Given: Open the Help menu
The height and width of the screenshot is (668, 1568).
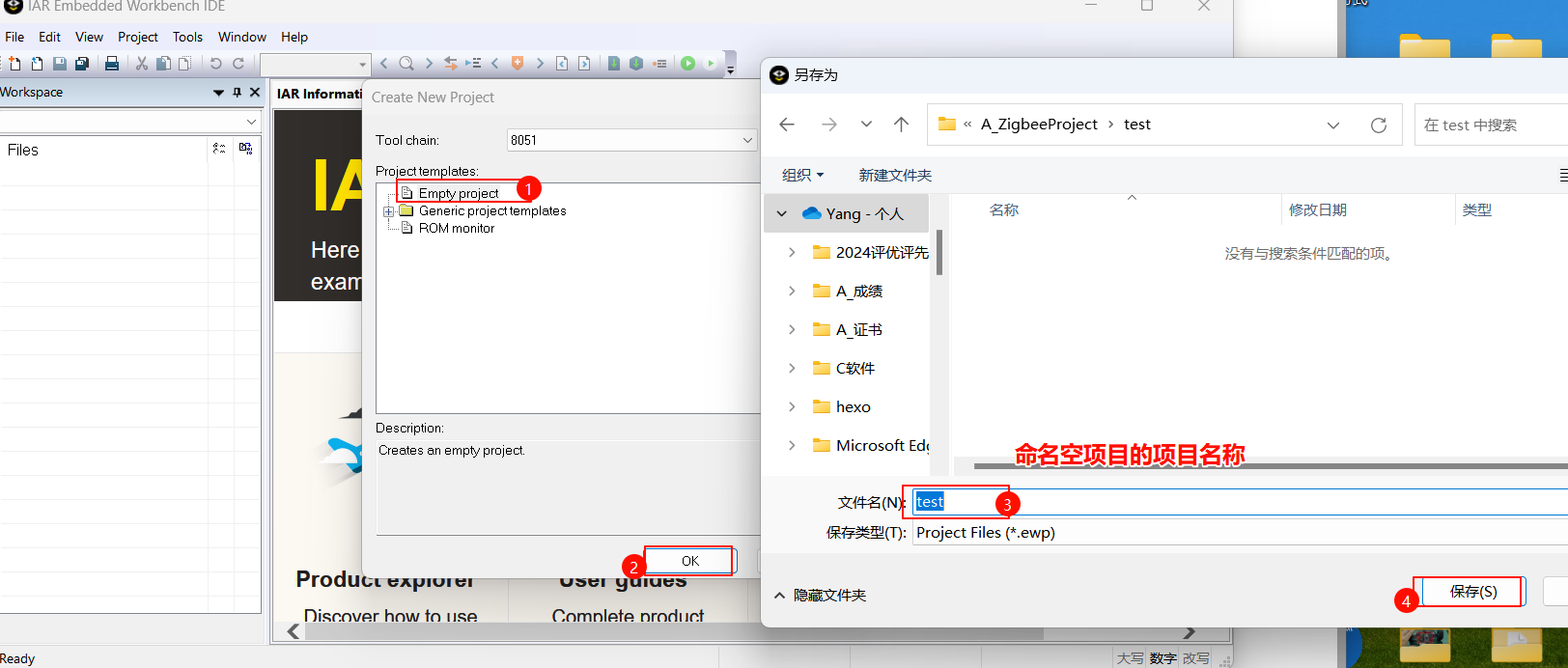Looking at the screenshot, I should point(294,37).
